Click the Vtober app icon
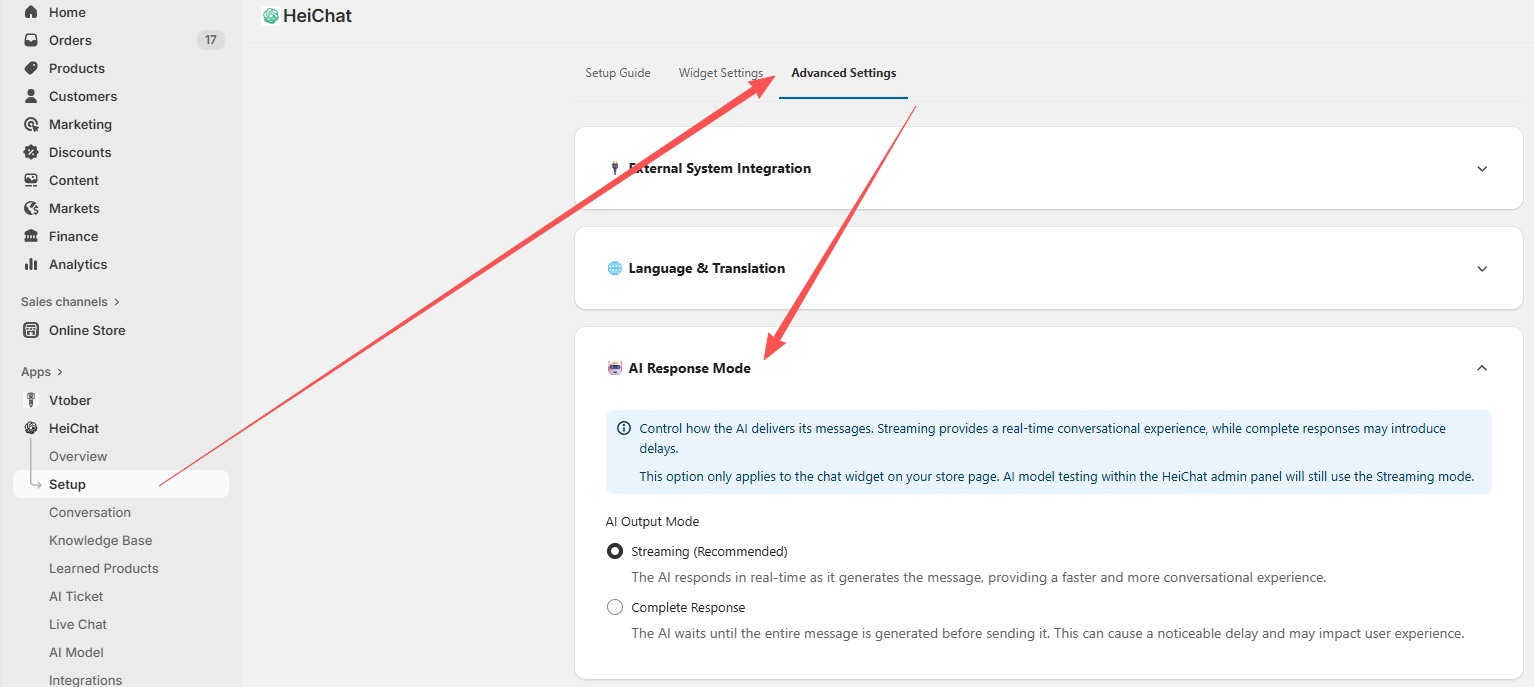The height and width of the screenshot is (687, 1534). pos(31,400)
